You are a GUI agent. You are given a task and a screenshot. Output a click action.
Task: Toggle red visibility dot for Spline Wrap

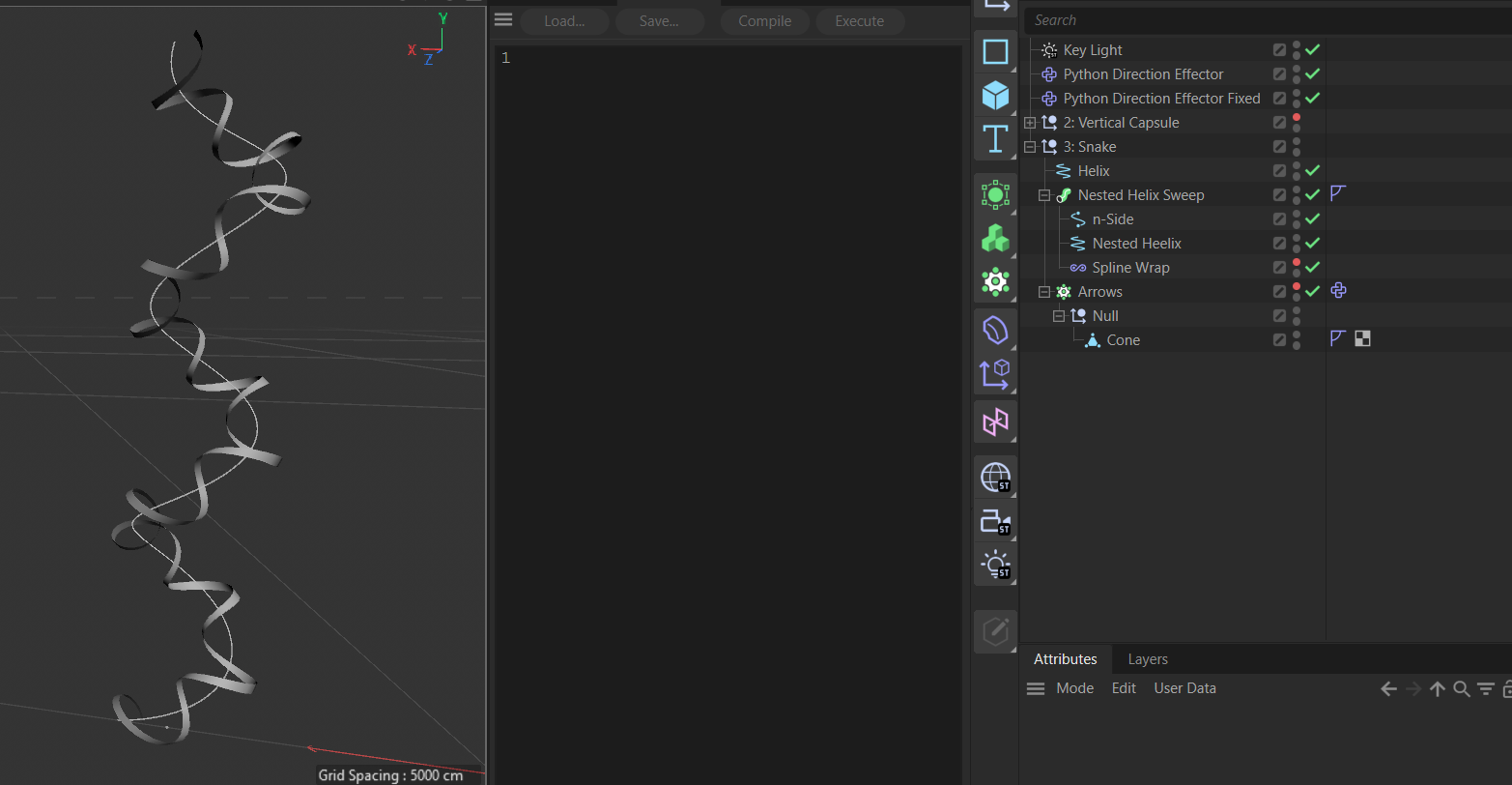tap(1297, 262)
